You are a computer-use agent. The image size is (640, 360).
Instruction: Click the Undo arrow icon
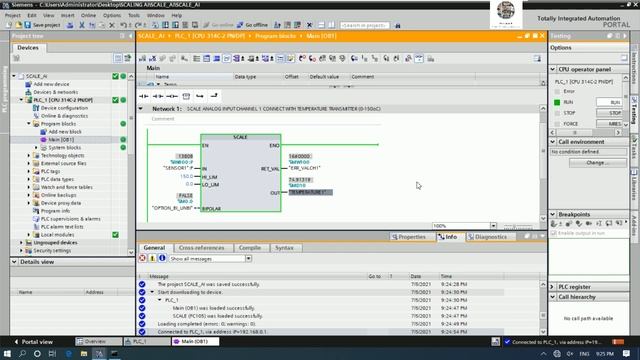click(123, 25)
